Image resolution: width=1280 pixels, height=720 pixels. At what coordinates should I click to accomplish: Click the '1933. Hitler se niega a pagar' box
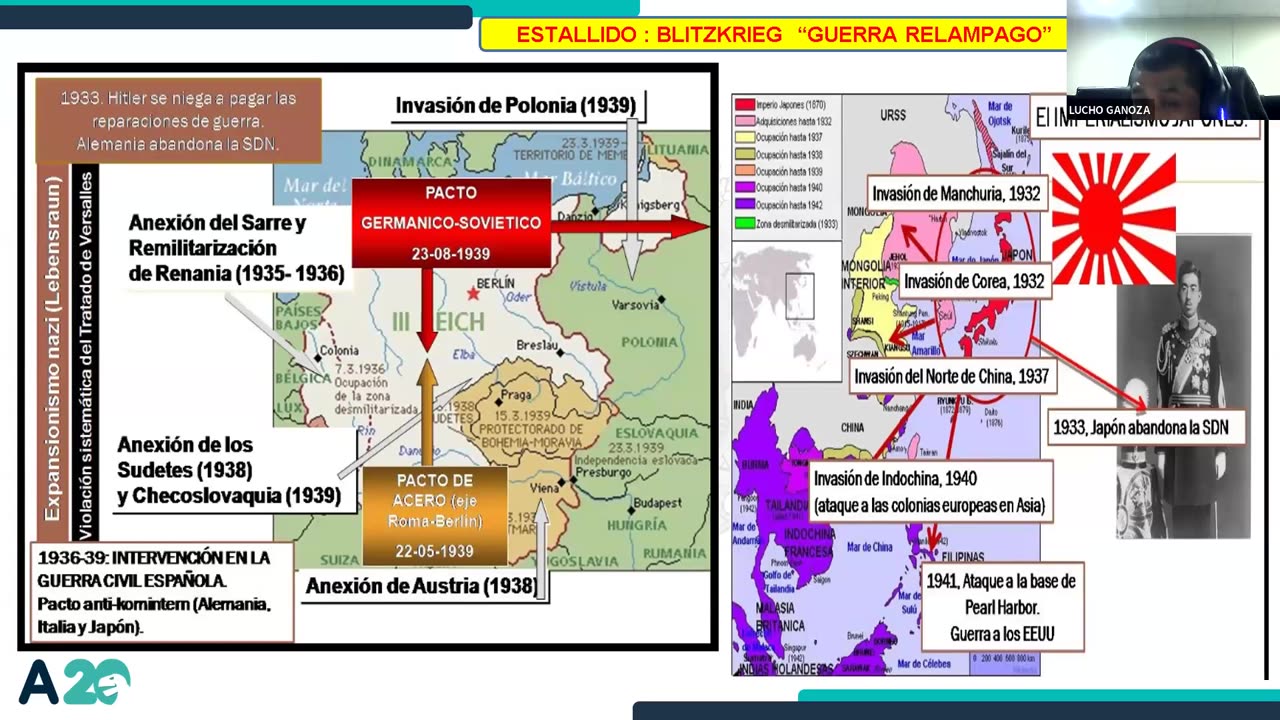[178, 121]
